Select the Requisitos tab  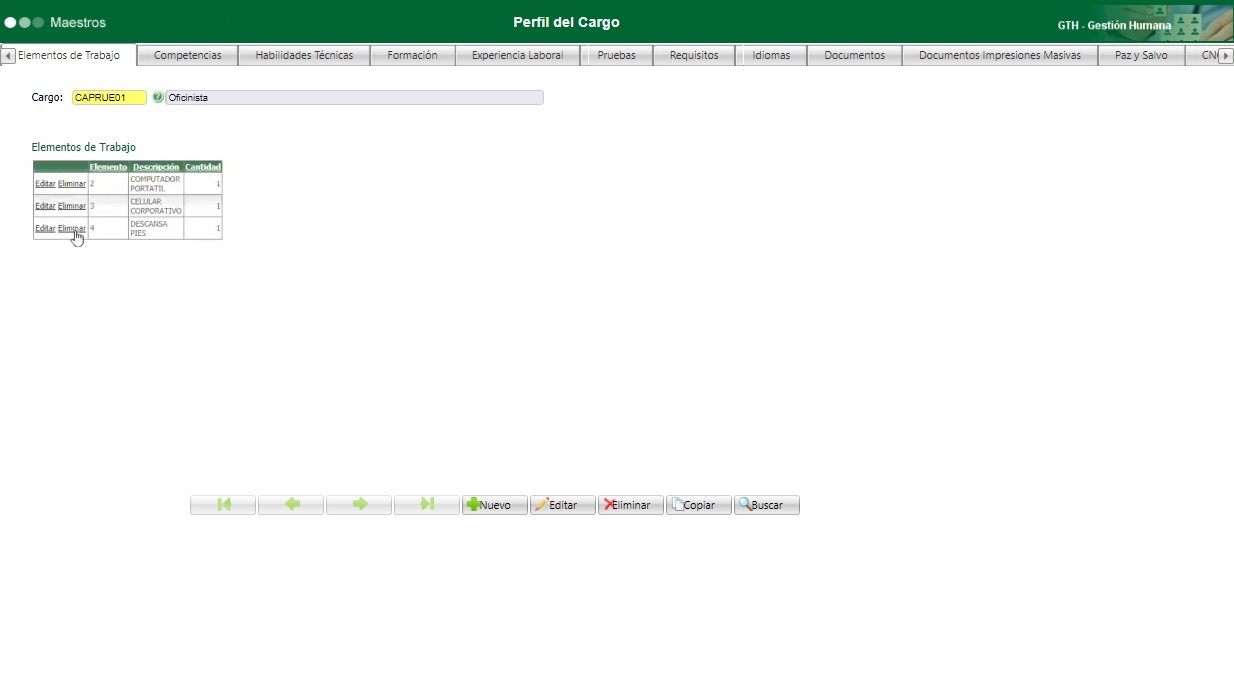694,56
